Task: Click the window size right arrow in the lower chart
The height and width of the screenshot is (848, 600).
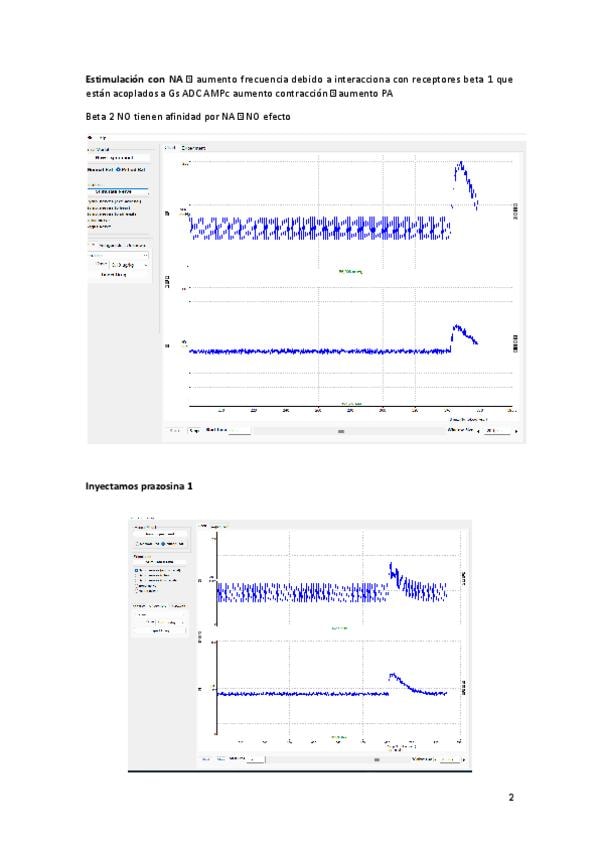Action: [463, 760]
